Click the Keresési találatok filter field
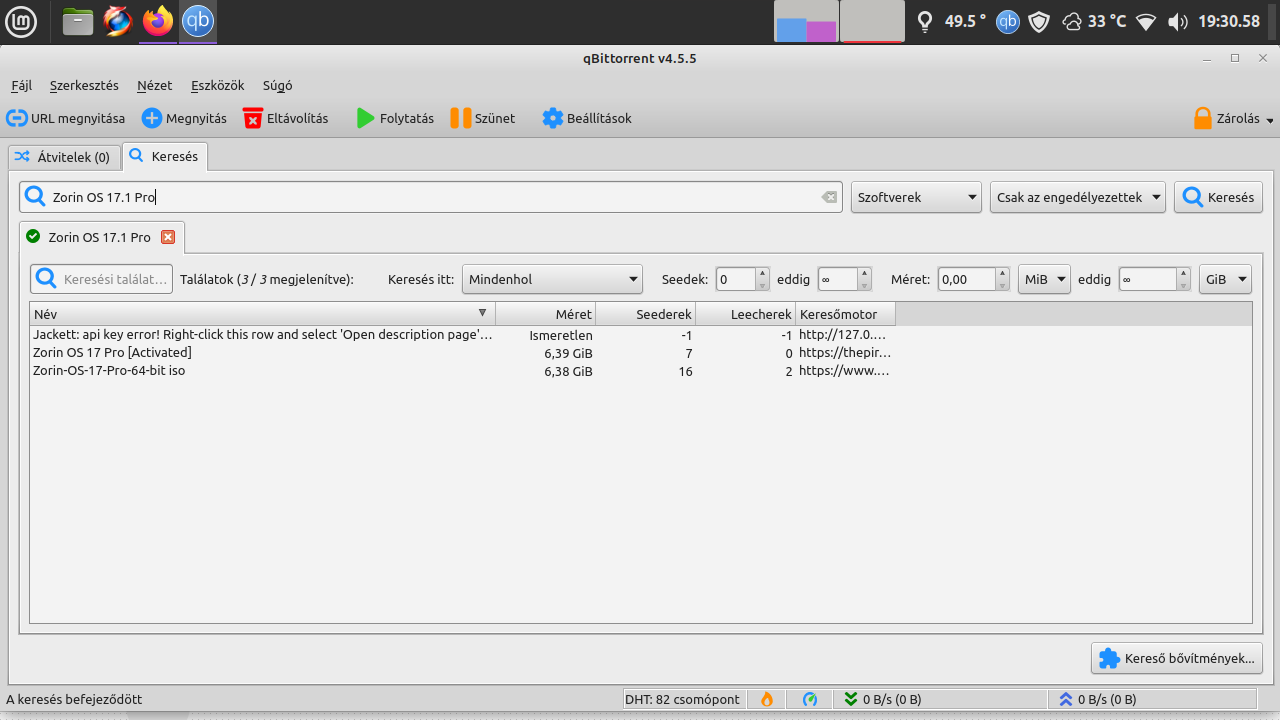 coord(101,279)
